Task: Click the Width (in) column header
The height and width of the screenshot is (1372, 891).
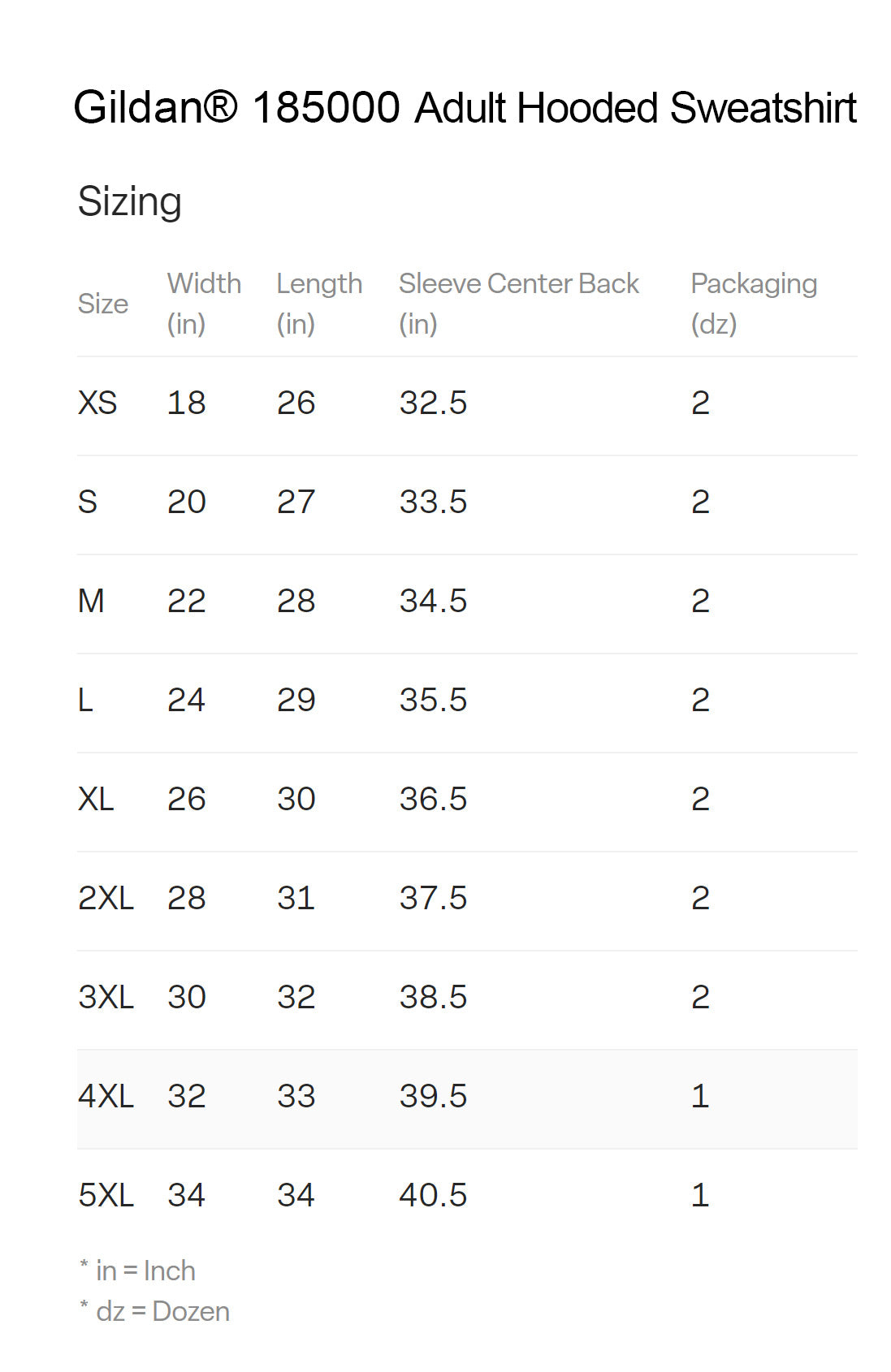Action: [x=204, y=303]
